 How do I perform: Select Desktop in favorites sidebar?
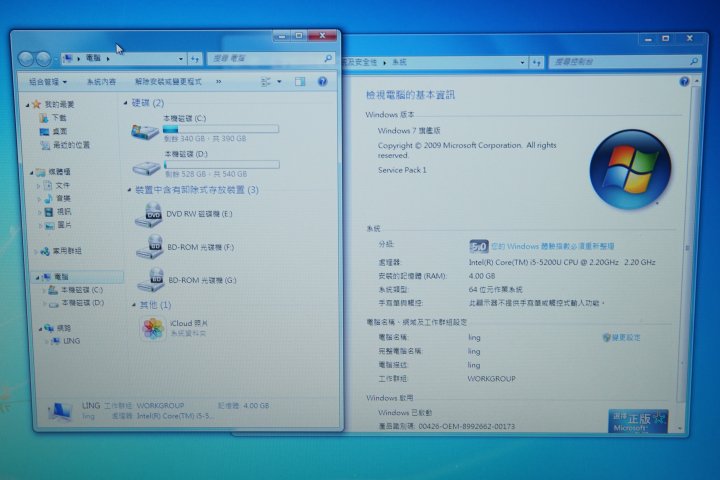tap(53, 131)
